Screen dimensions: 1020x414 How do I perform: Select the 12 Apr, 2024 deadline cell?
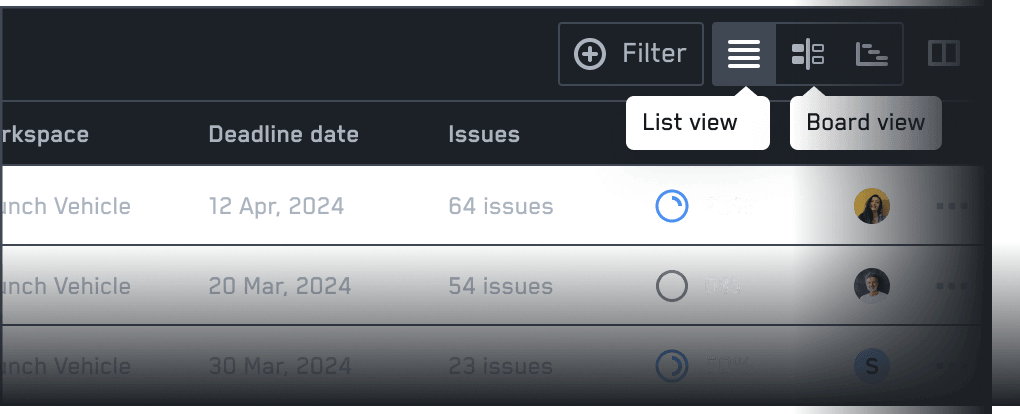click(276, 206)
